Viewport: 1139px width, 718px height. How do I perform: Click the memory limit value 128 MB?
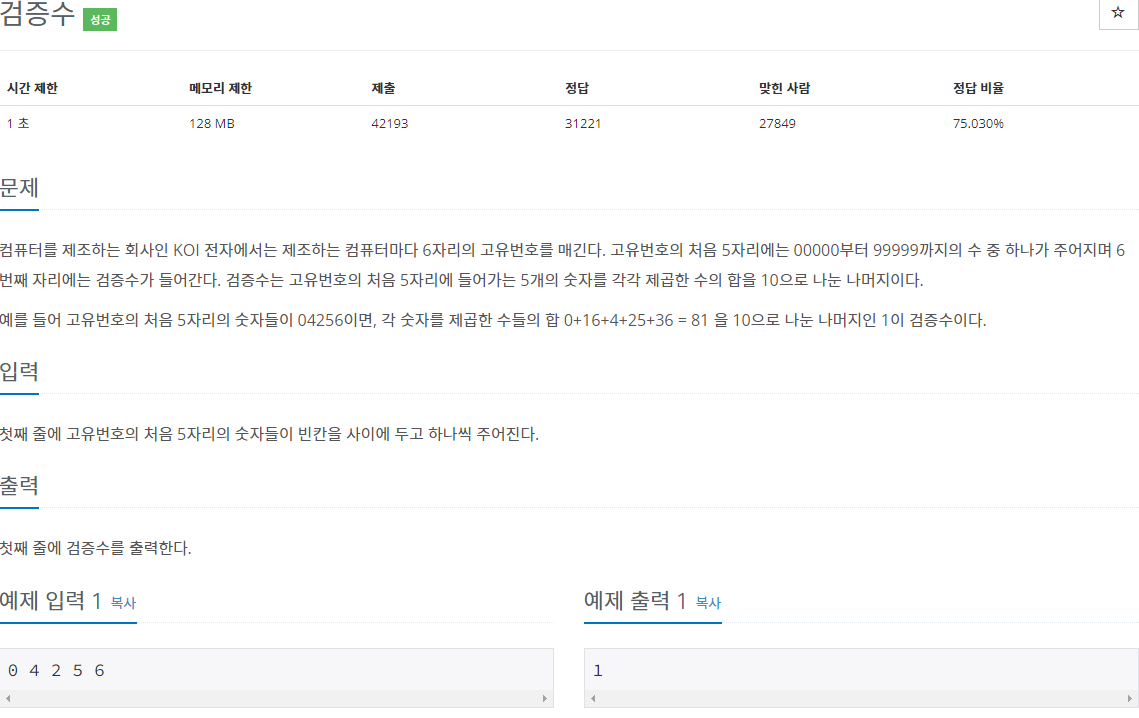tap(212, 124)
